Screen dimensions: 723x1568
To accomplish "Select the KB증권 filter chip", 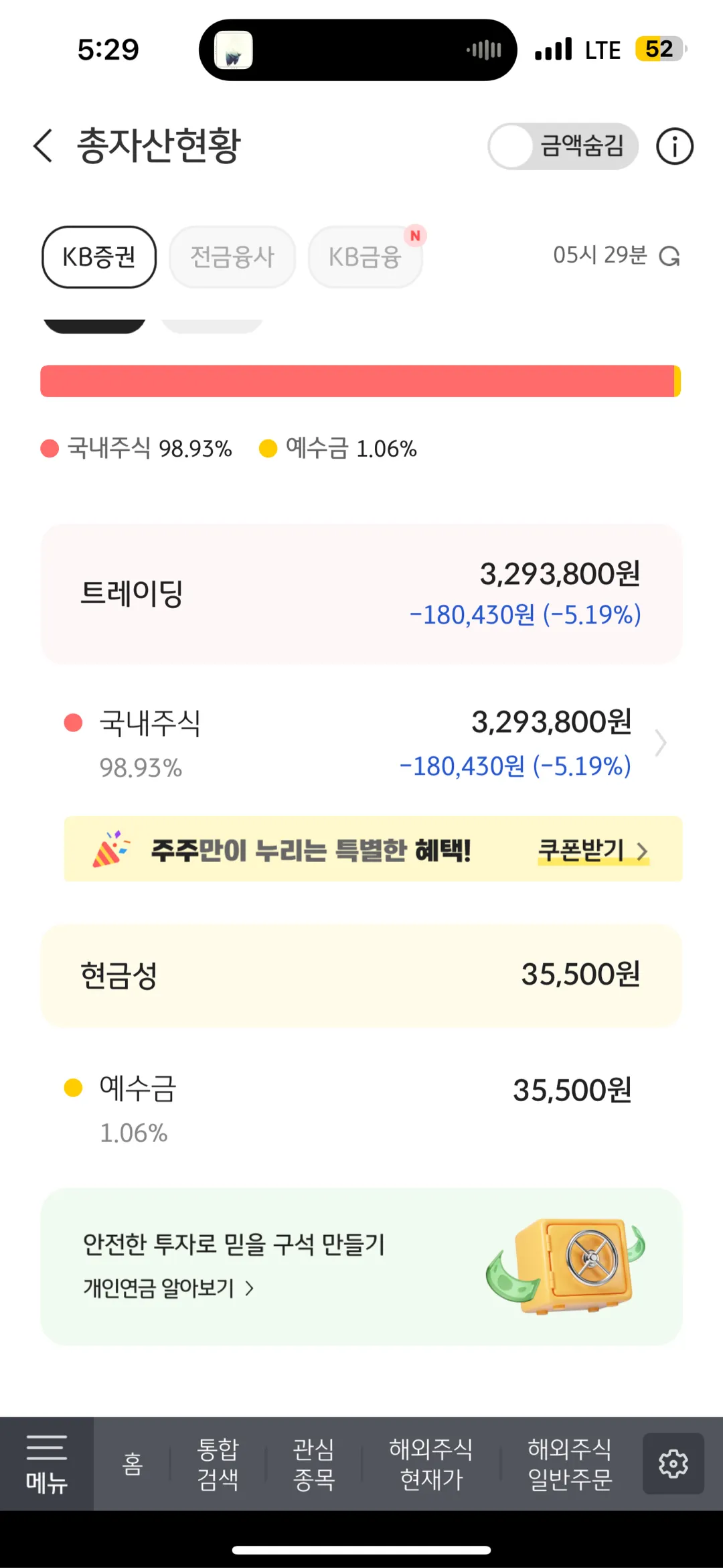I will click(x=99, y=257).
